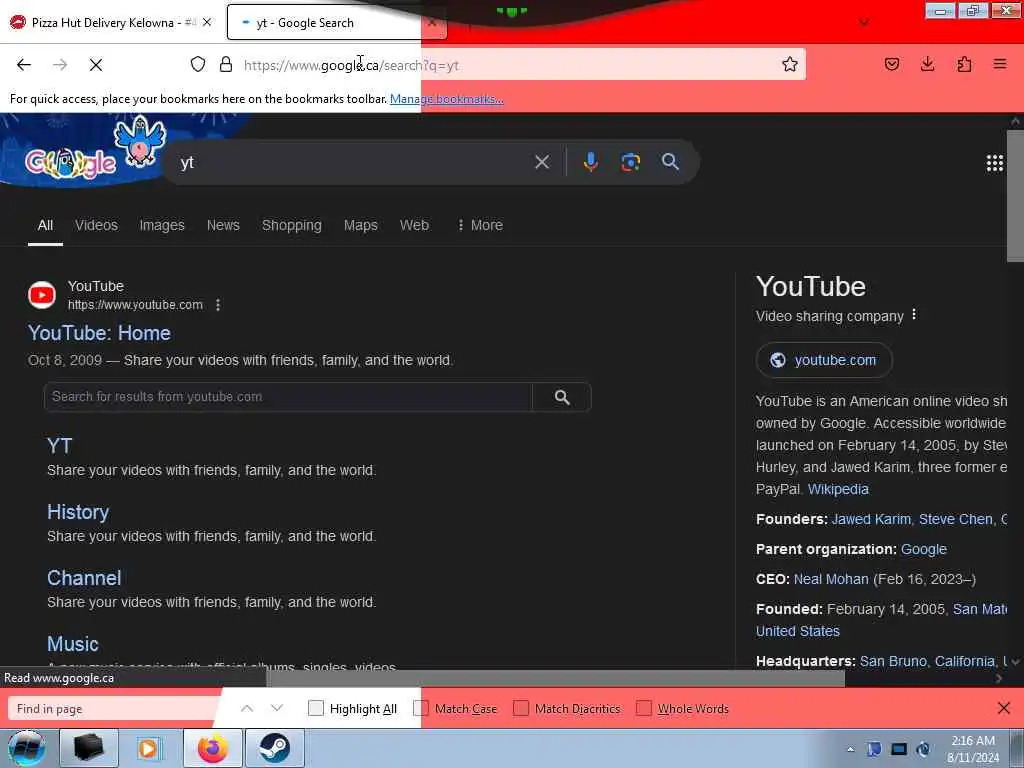This screenshot has width=1024, height=768.
Task: Go back to the previous page
Action: pyautogui.click(x=24, y=65)
